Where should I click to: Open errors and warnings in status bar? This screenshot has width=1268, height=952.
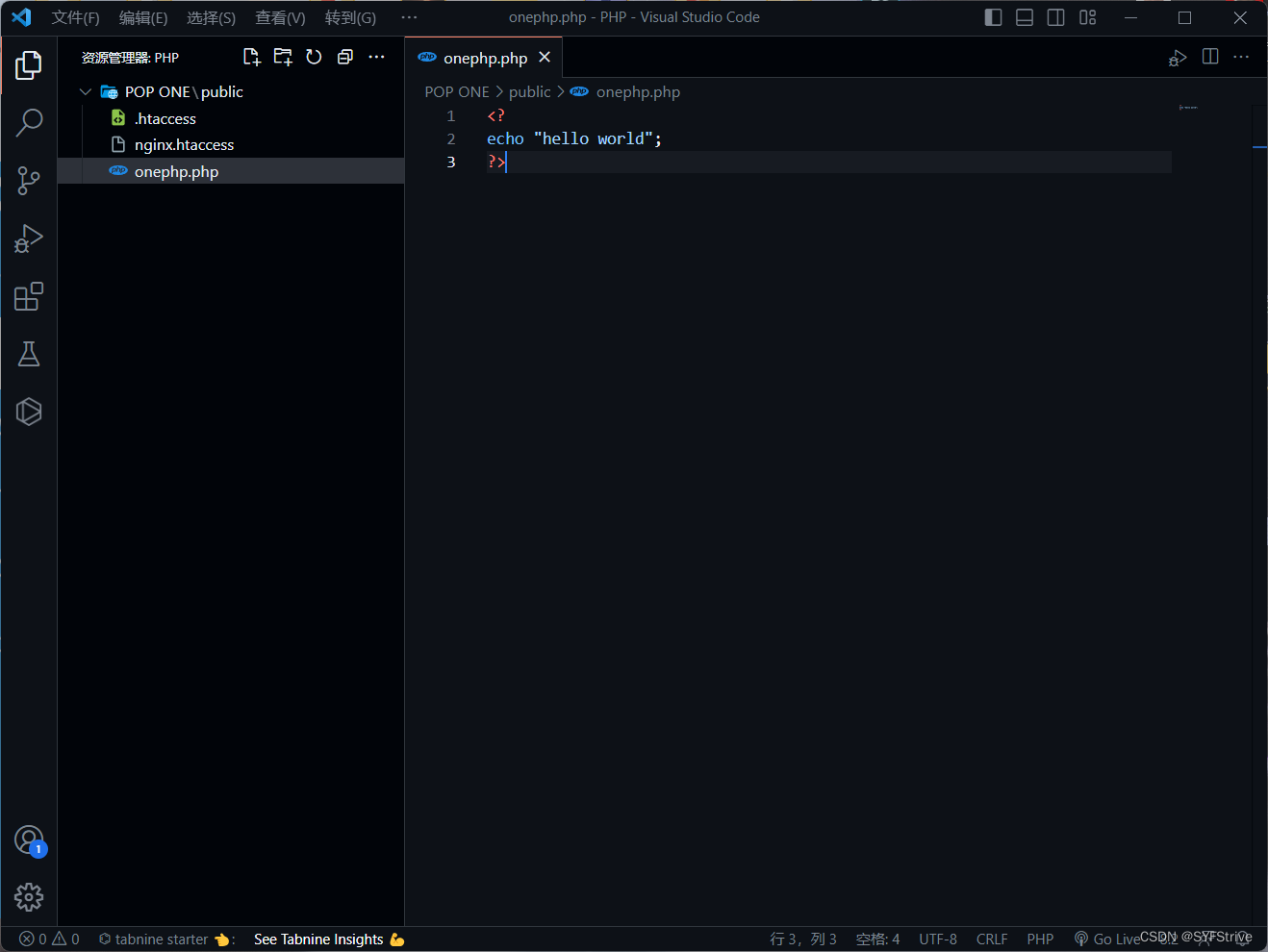pyautogui.click(x=49, y=939)
